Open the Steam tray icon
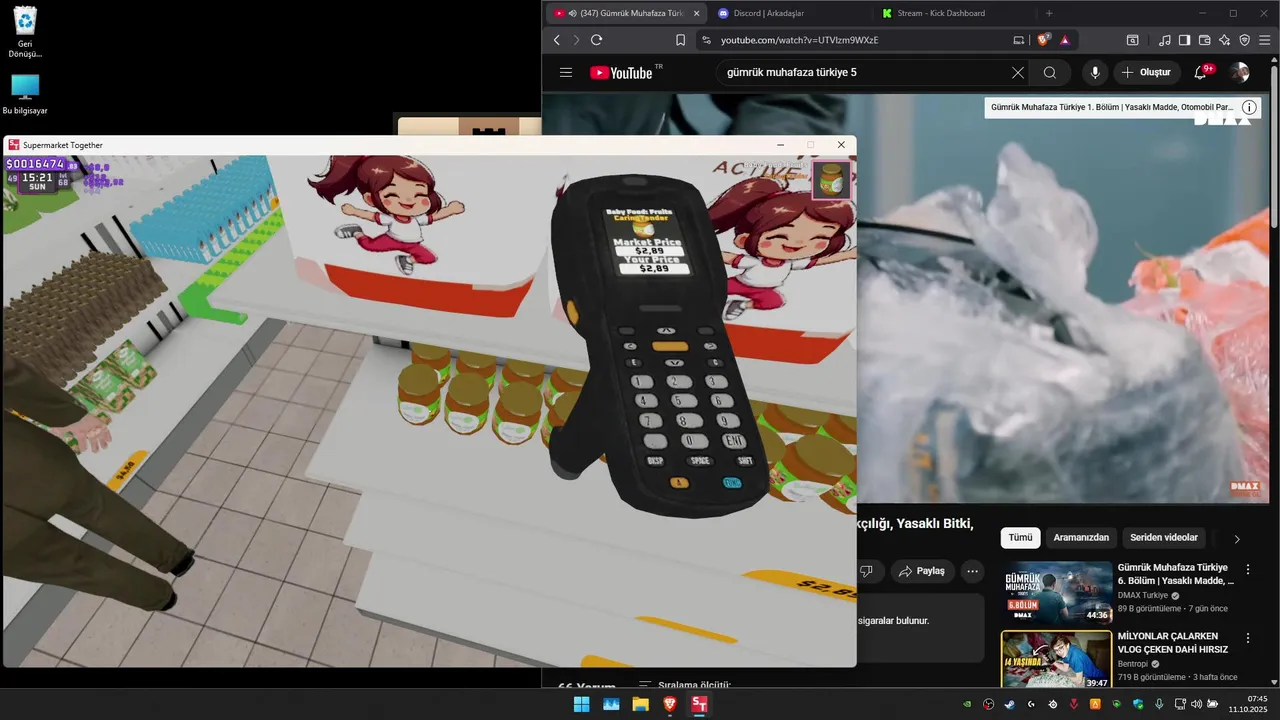This screenshot has height=720, width=1280. tap(1009, 704)
